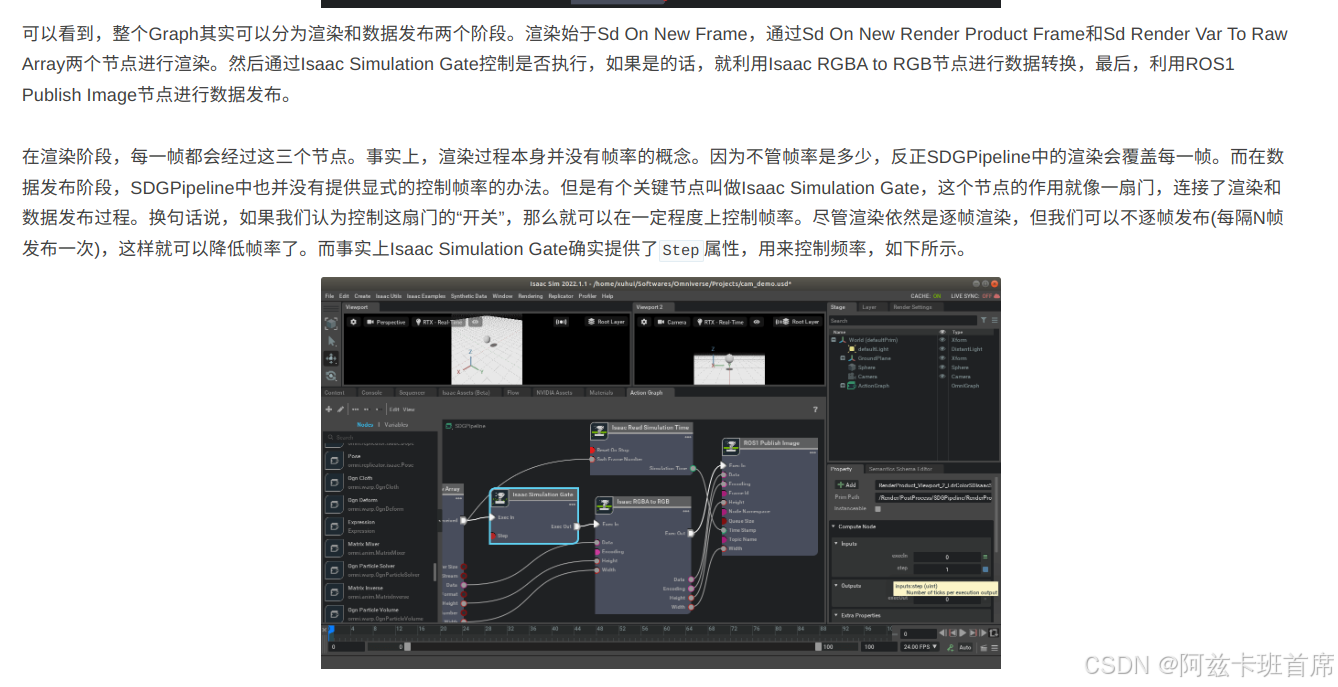Open 24.00 FPS dropdown
The height and width of the screenshot is (687, 1338).
point(920,647)
